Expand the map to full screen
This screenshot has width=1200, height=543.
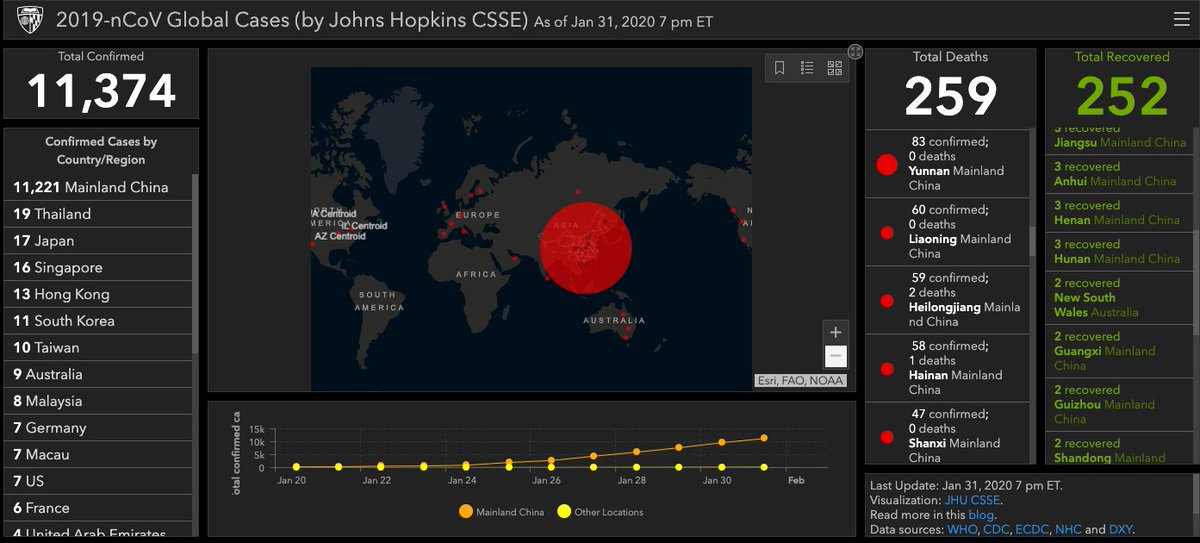click(855, 51)
